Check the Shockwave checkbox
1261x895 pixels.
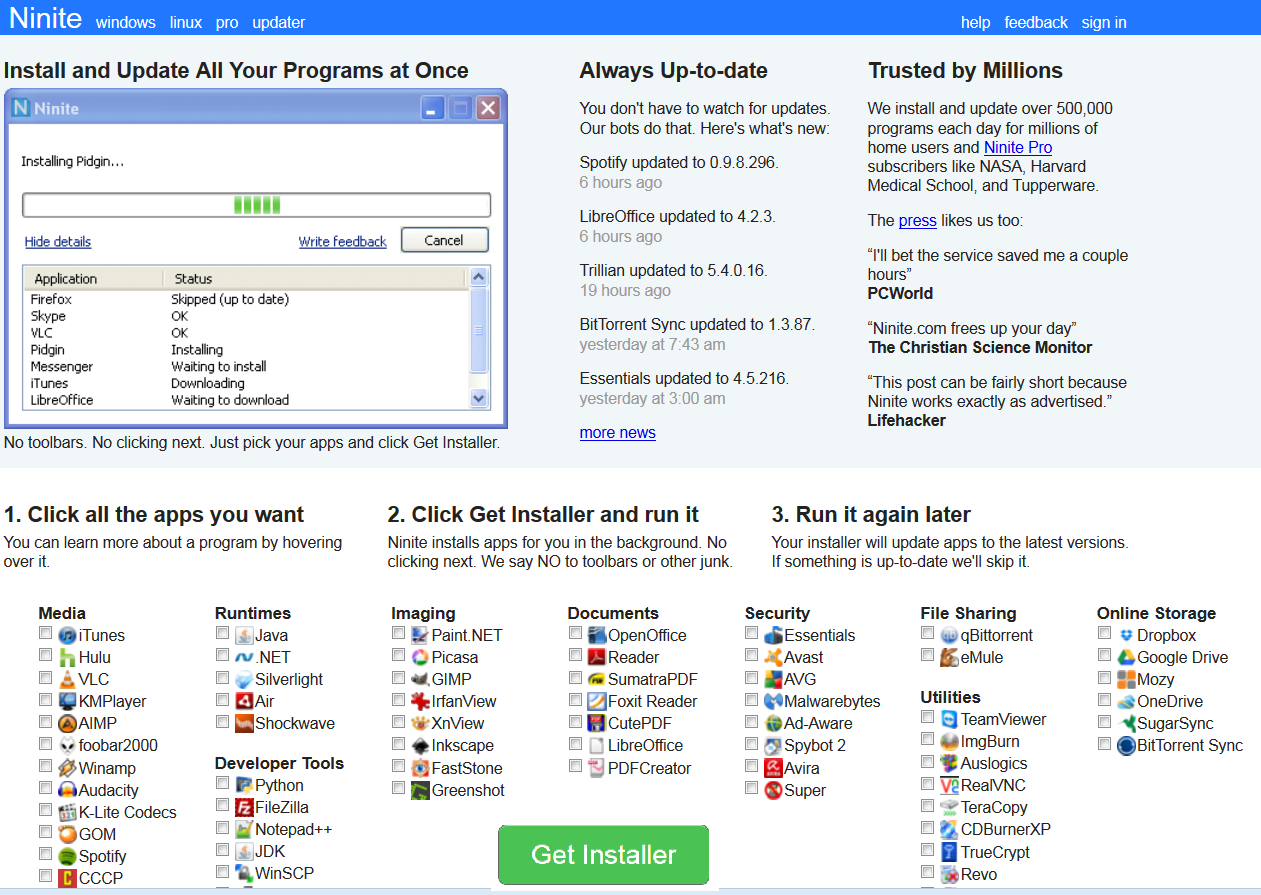pos(222,721)
